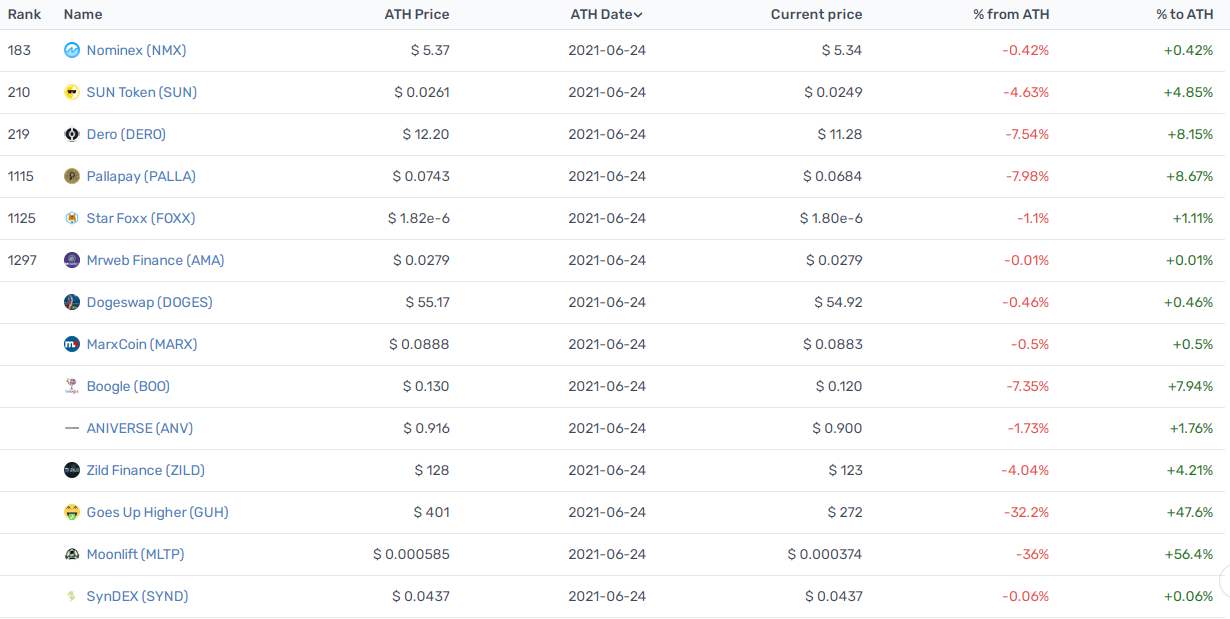Open the ANIVERSE (ANV) link

point(140,428)
